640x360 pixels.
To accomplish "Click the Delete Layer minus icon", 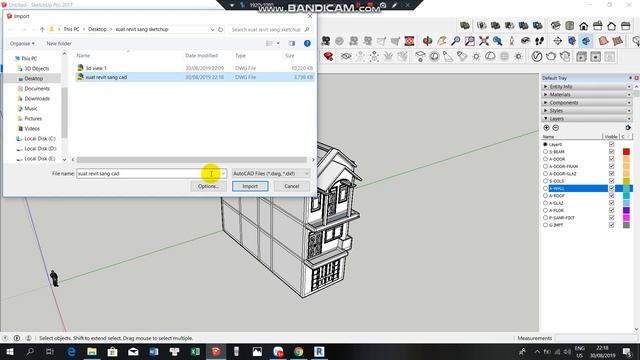I will pyautogui.click(x=556, y=128).
